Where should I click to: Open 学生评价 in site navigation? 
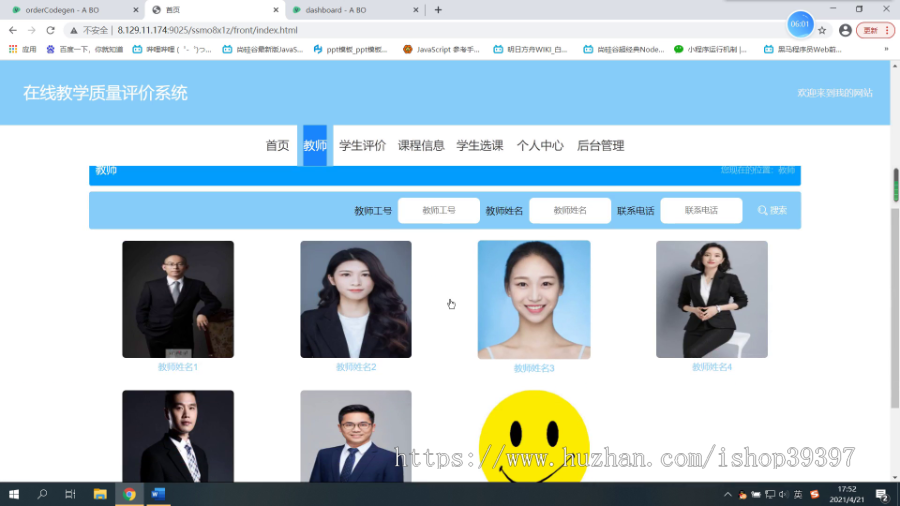point(362,146)
